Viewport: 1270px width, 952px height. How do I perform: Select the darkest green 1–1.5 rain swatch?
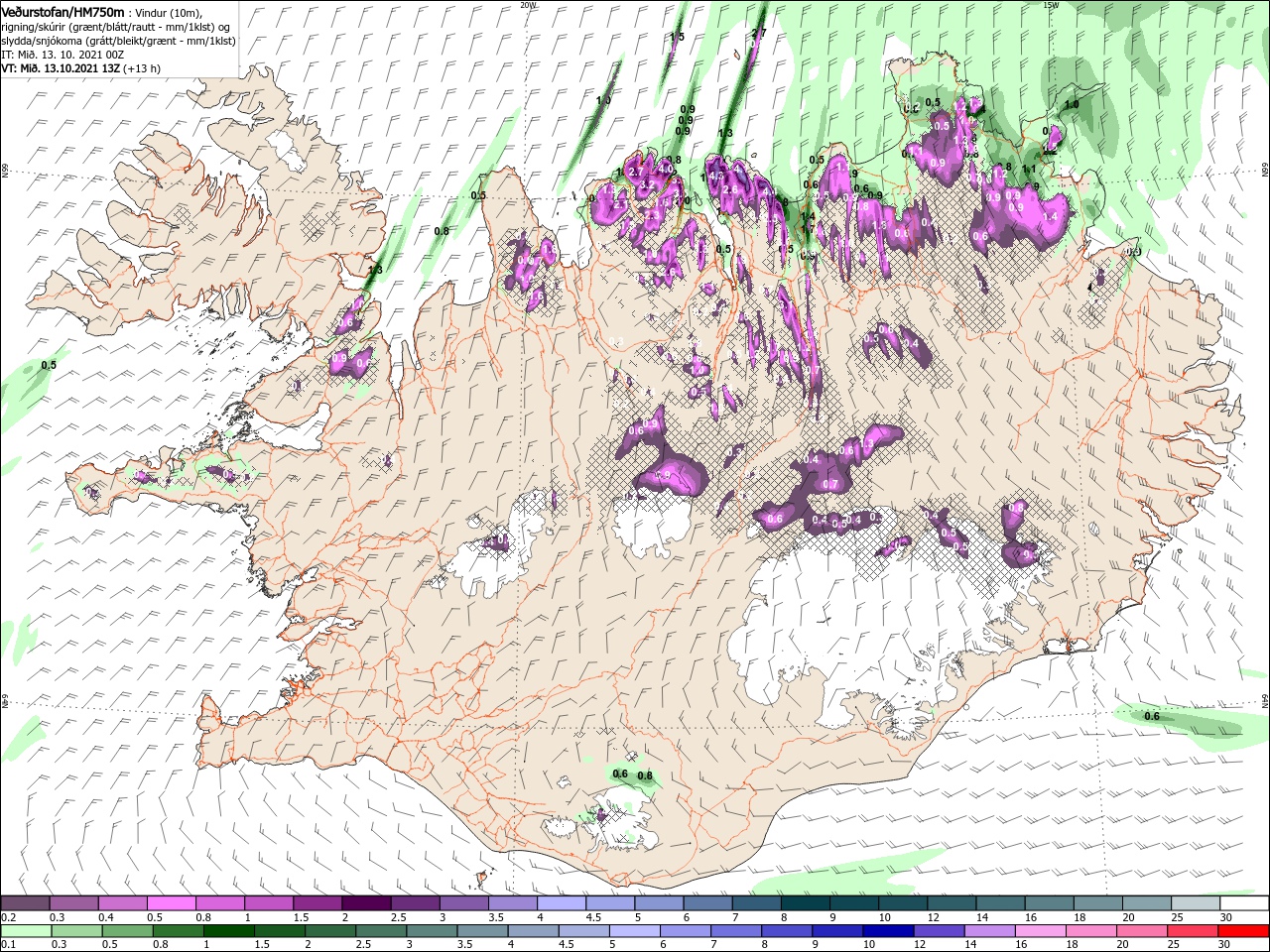pyautogui.click(x=228, y=931)
